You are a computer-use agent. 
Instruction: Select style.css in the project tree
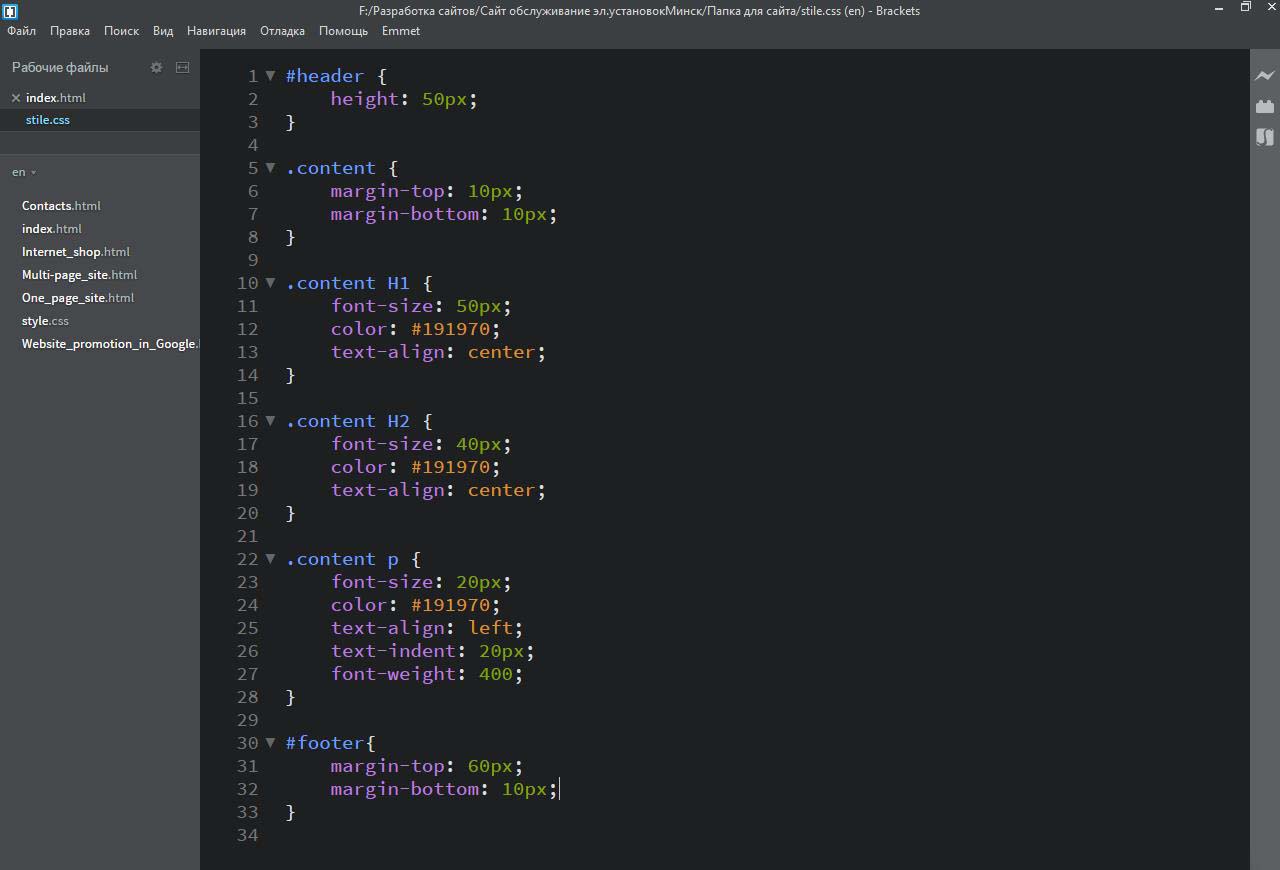coord(45,321)
